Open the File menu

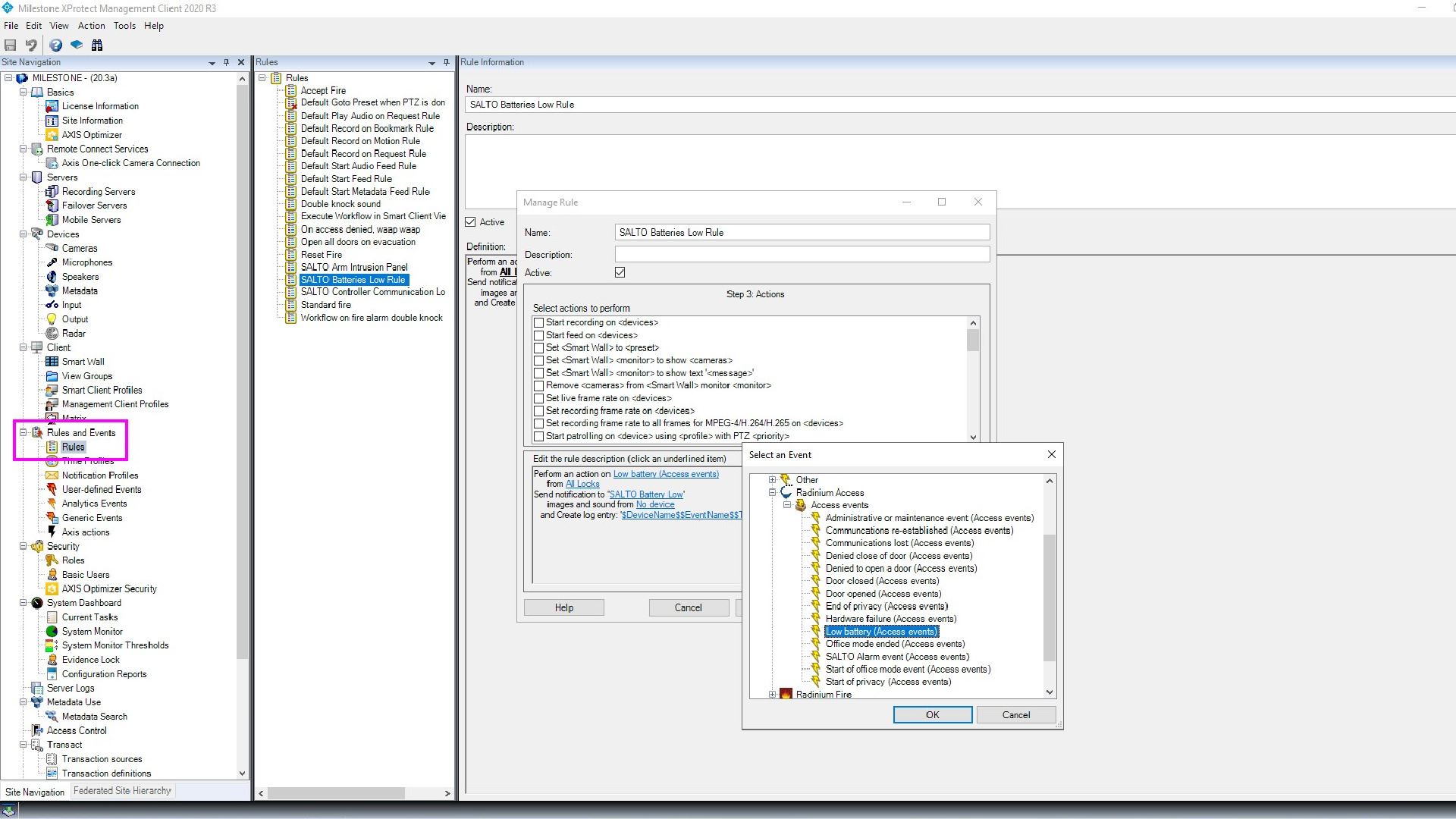tap(11, 26)
